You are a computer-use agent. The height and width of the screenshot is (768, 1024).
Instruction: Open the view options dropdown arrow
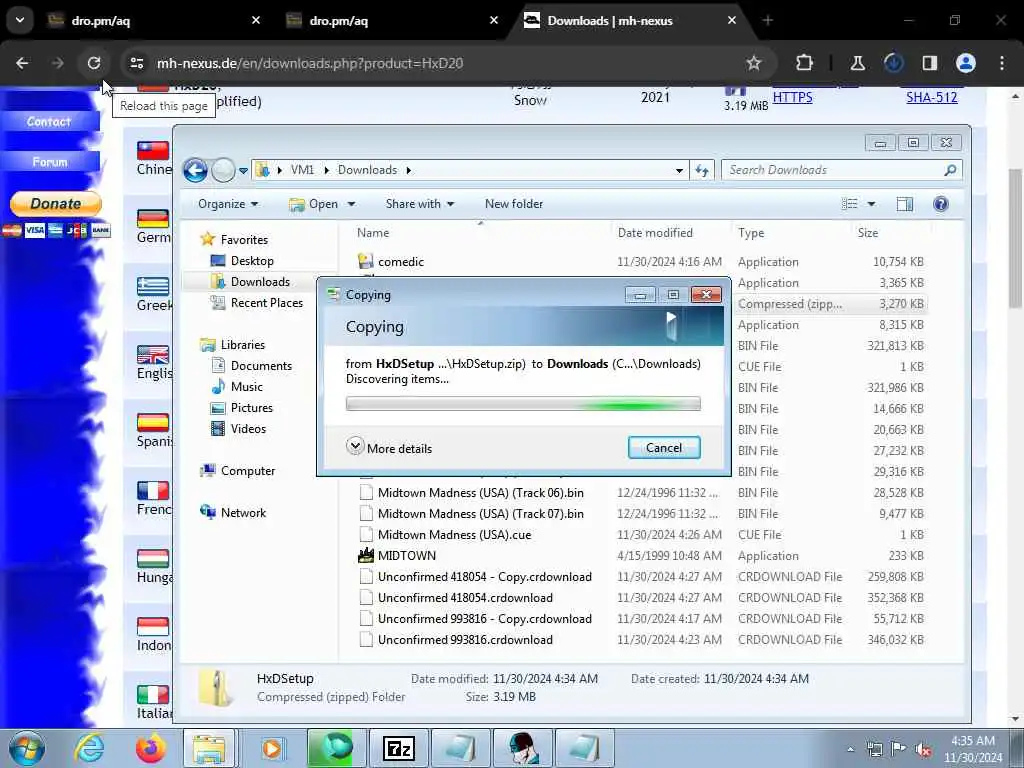[871, 204]
